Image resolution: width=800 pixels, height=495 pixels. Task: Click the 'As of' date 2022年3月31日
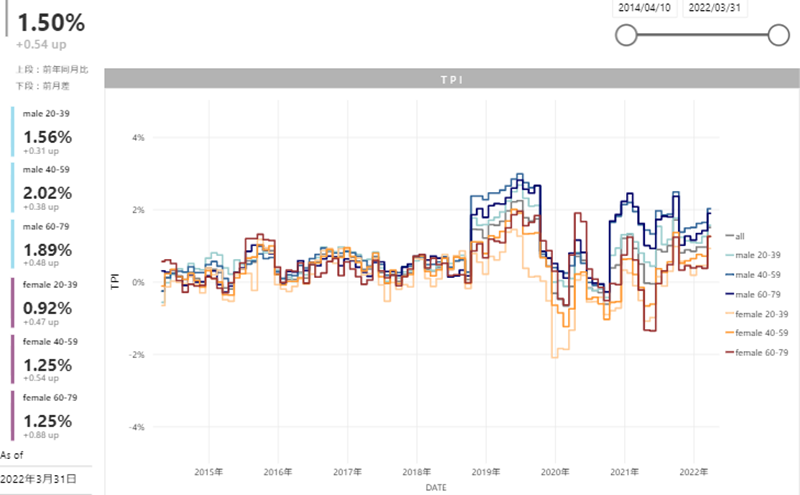pos(38,478)
